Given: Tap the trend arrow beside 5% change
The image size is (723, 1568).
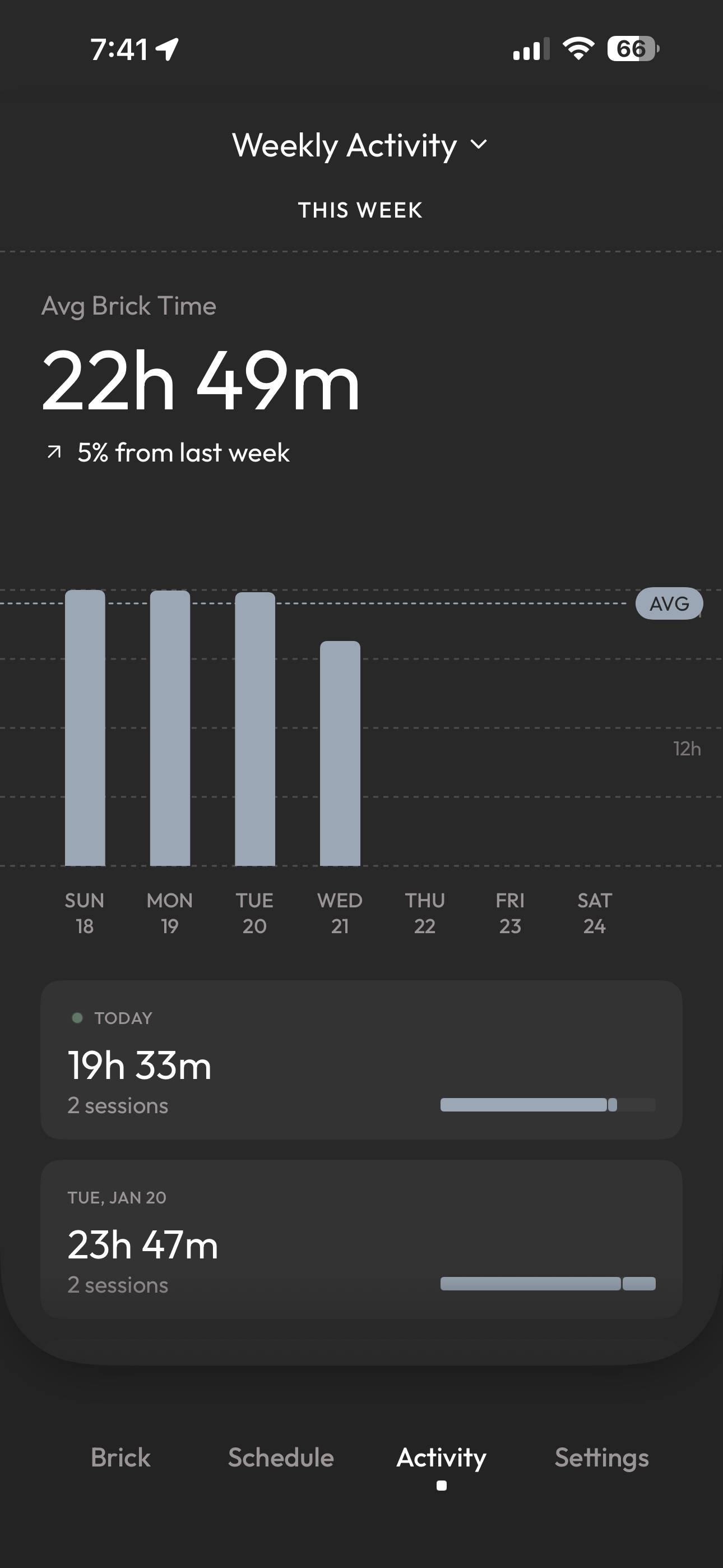Looking at the screenshot, I should 54,452.
